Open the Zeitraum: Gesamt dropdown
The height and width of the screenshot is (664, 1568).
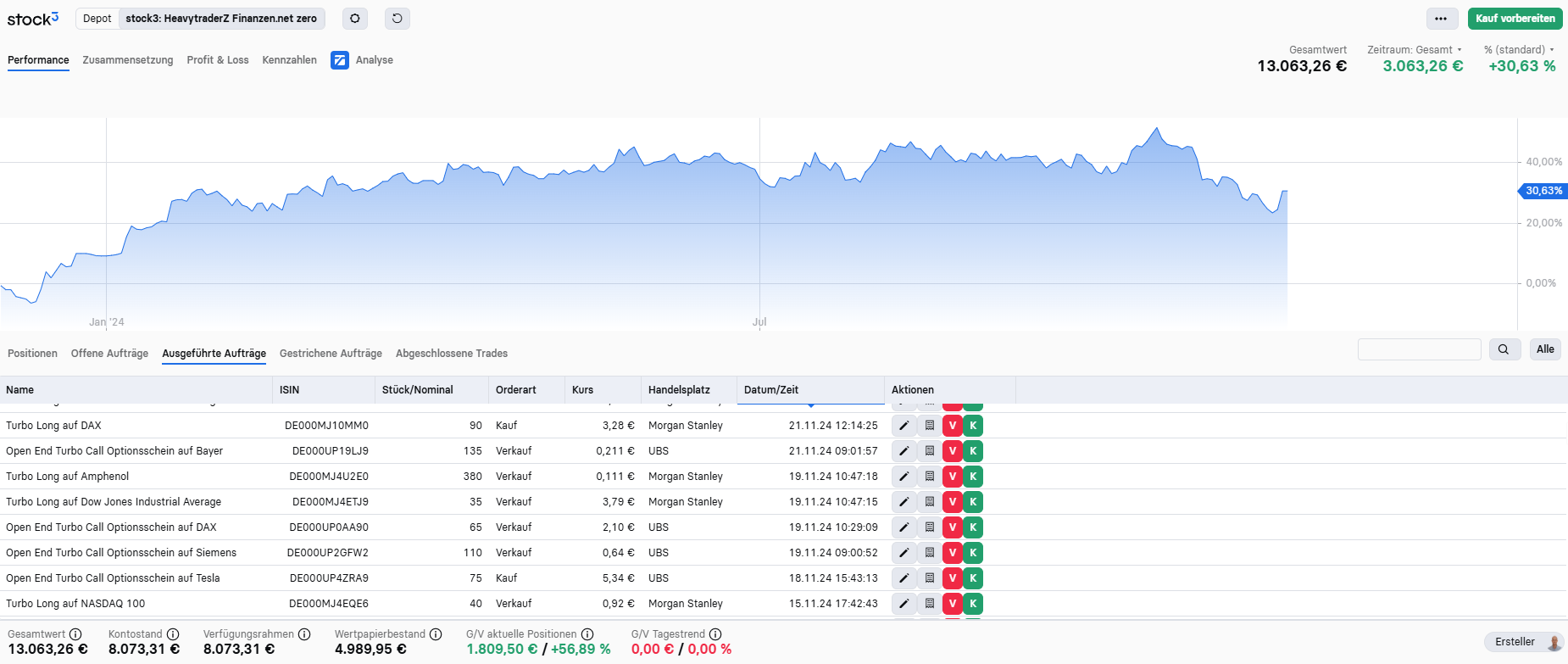(1415, 50)
